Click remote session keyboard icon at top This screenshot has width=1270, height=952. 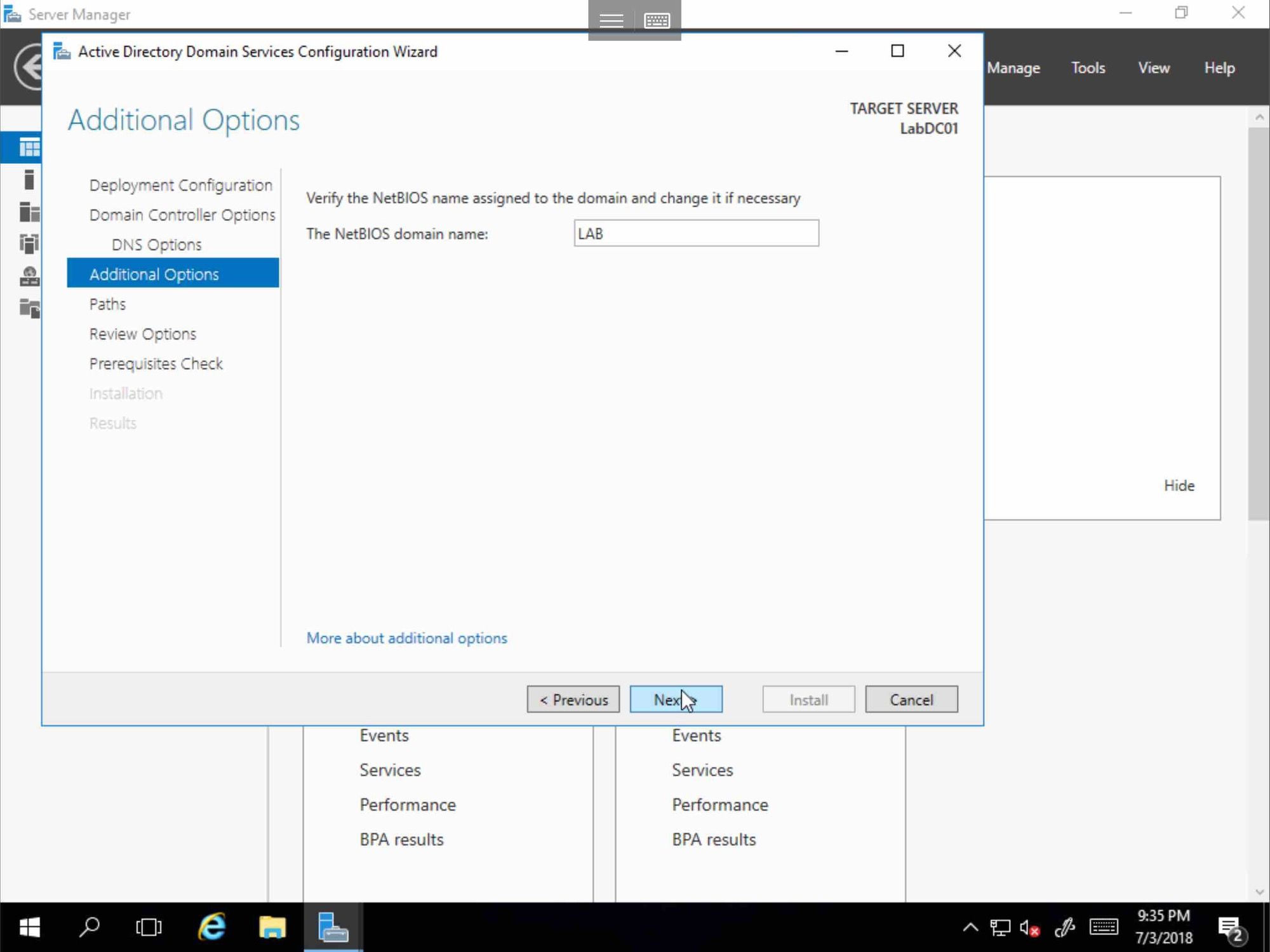[657, 20]
